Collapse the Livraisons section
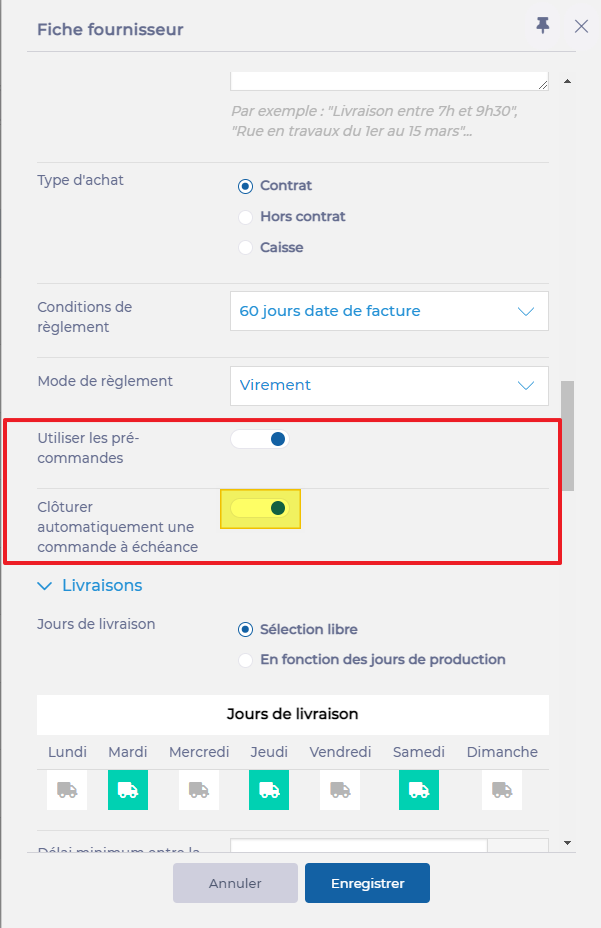This screenshot has width=601, height=928. (45, 586)
